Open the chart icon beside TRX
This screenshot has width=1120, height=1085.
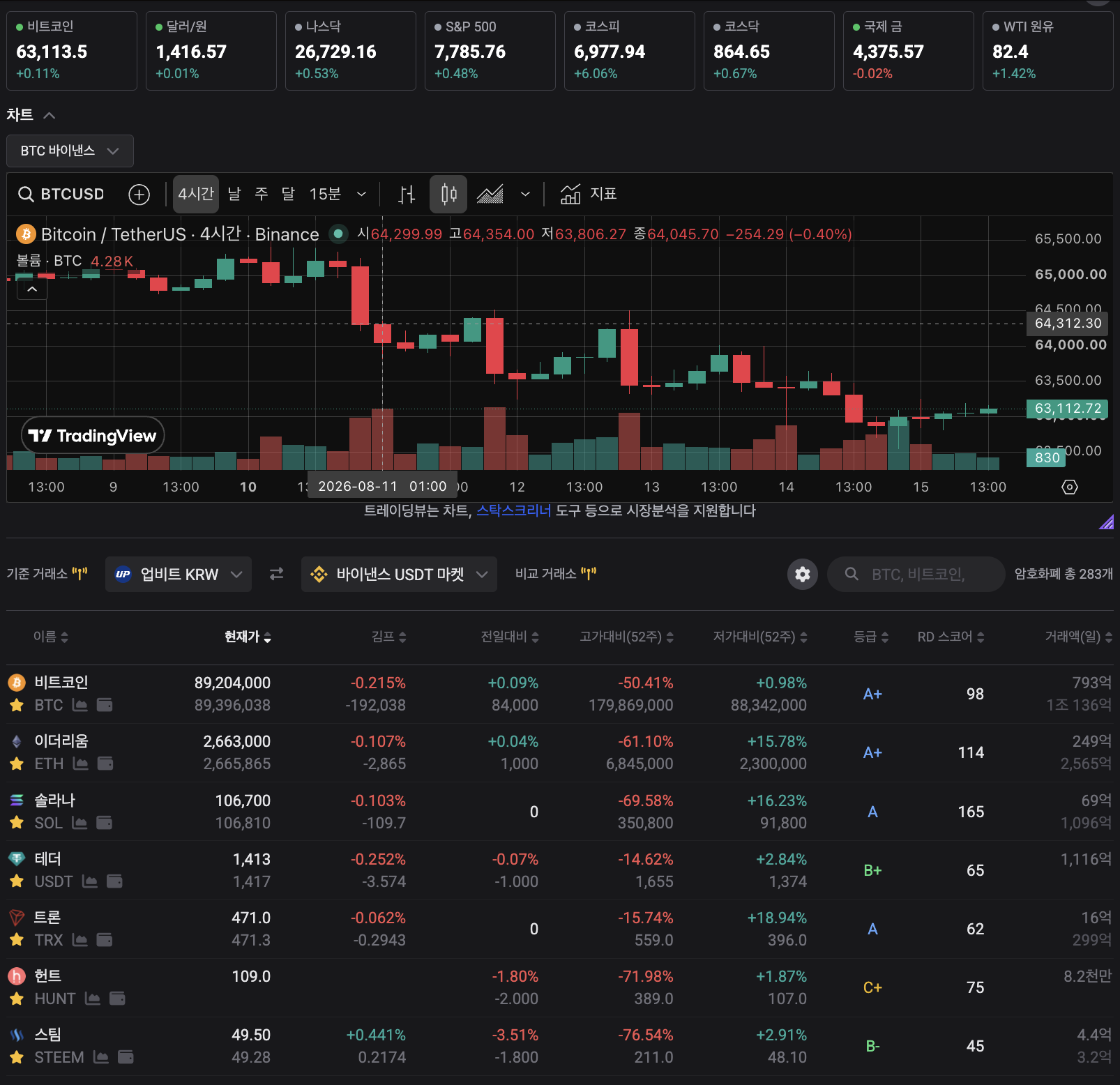80,940
